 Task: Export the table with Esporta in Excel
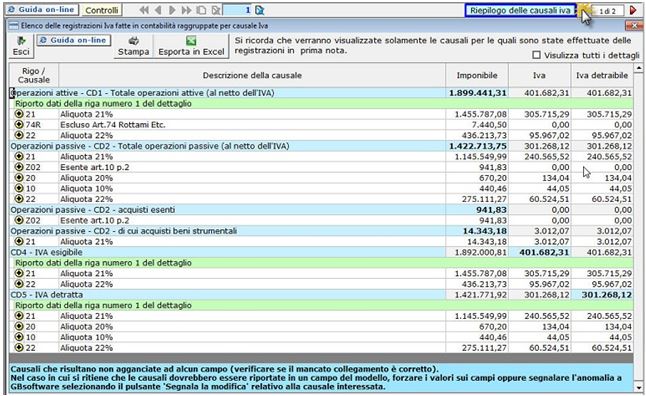[191, 46]
